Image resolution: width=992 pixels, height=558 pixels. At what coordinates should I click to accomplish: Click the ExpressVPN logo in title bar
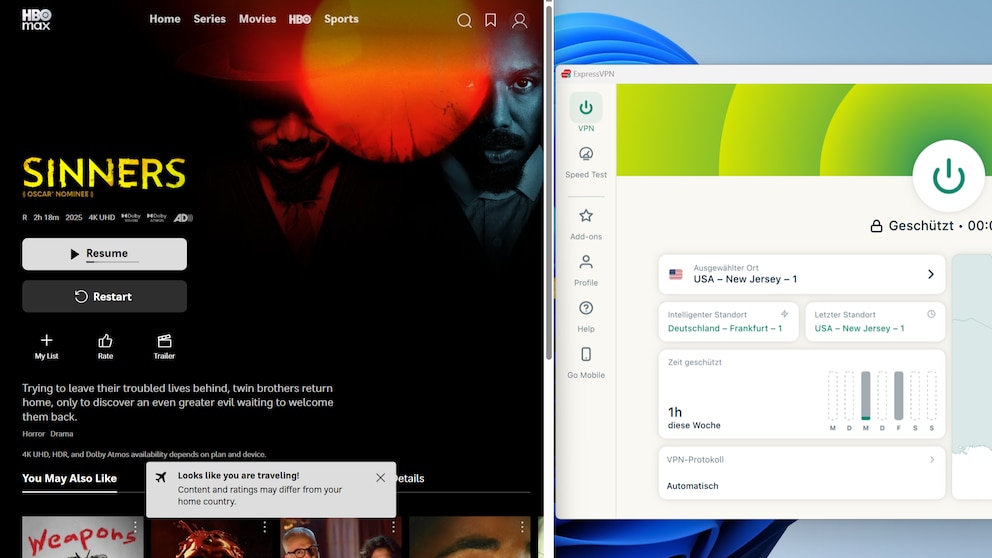[x=566, y=74]
